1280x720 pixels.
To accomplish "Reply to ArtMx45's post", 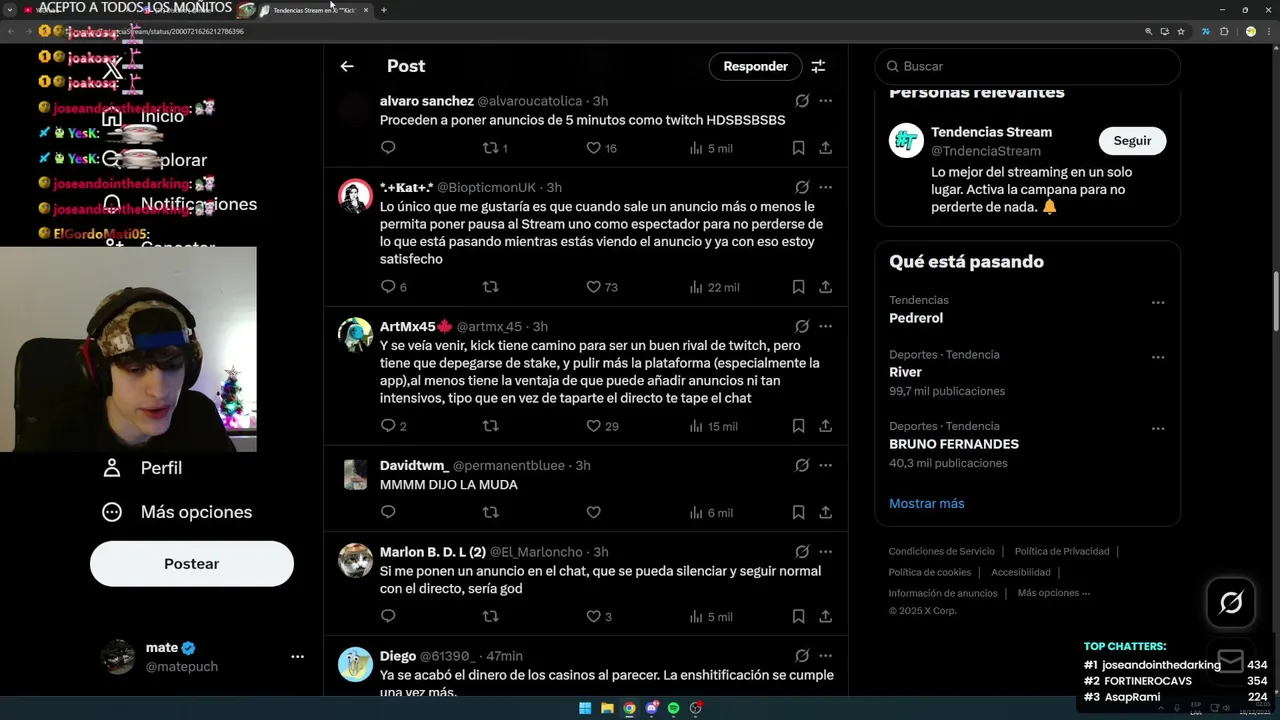I will tap(388, 426).
